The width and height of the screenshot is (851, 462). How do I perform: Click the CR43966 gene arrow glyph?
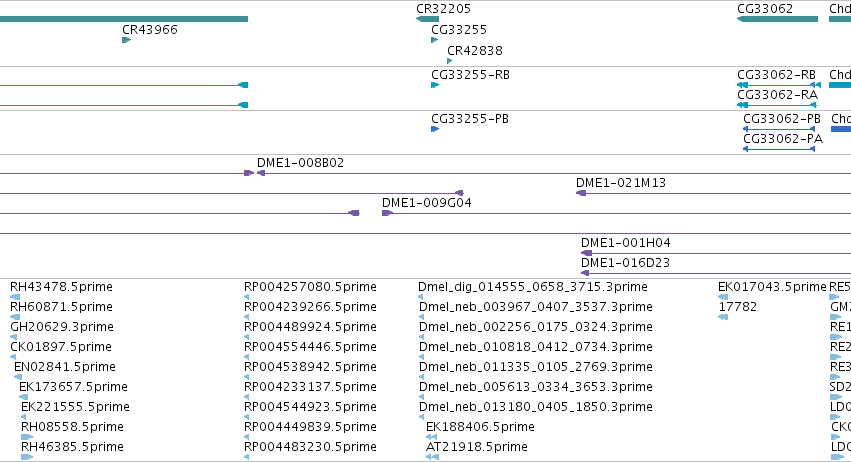tap(126, 40)
